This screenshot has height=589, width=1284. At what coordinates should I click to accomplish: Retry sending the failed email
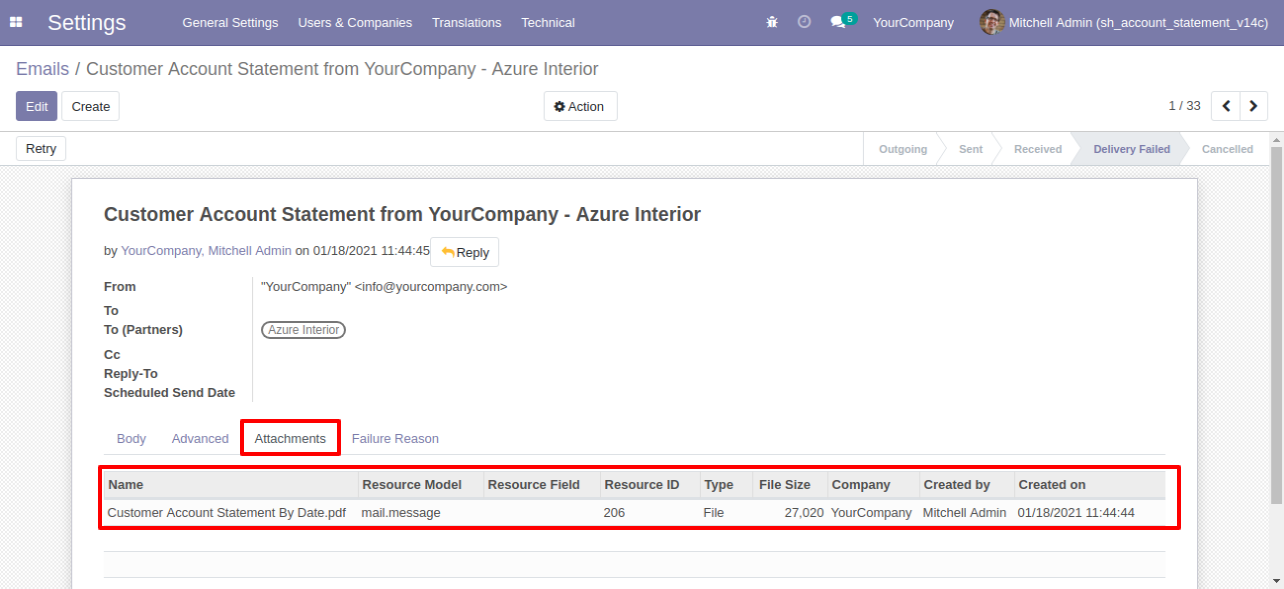tap(41, 148)
